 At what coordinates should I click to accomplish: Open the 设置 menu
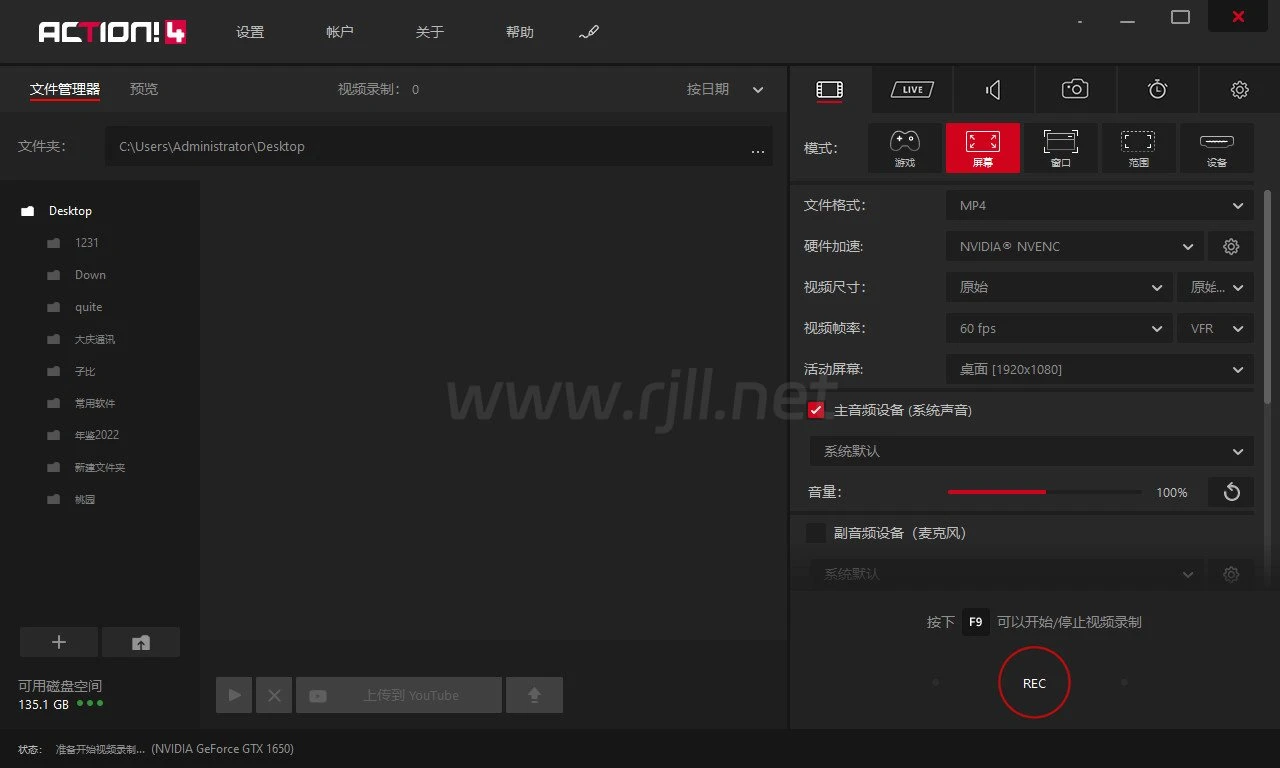250,32
